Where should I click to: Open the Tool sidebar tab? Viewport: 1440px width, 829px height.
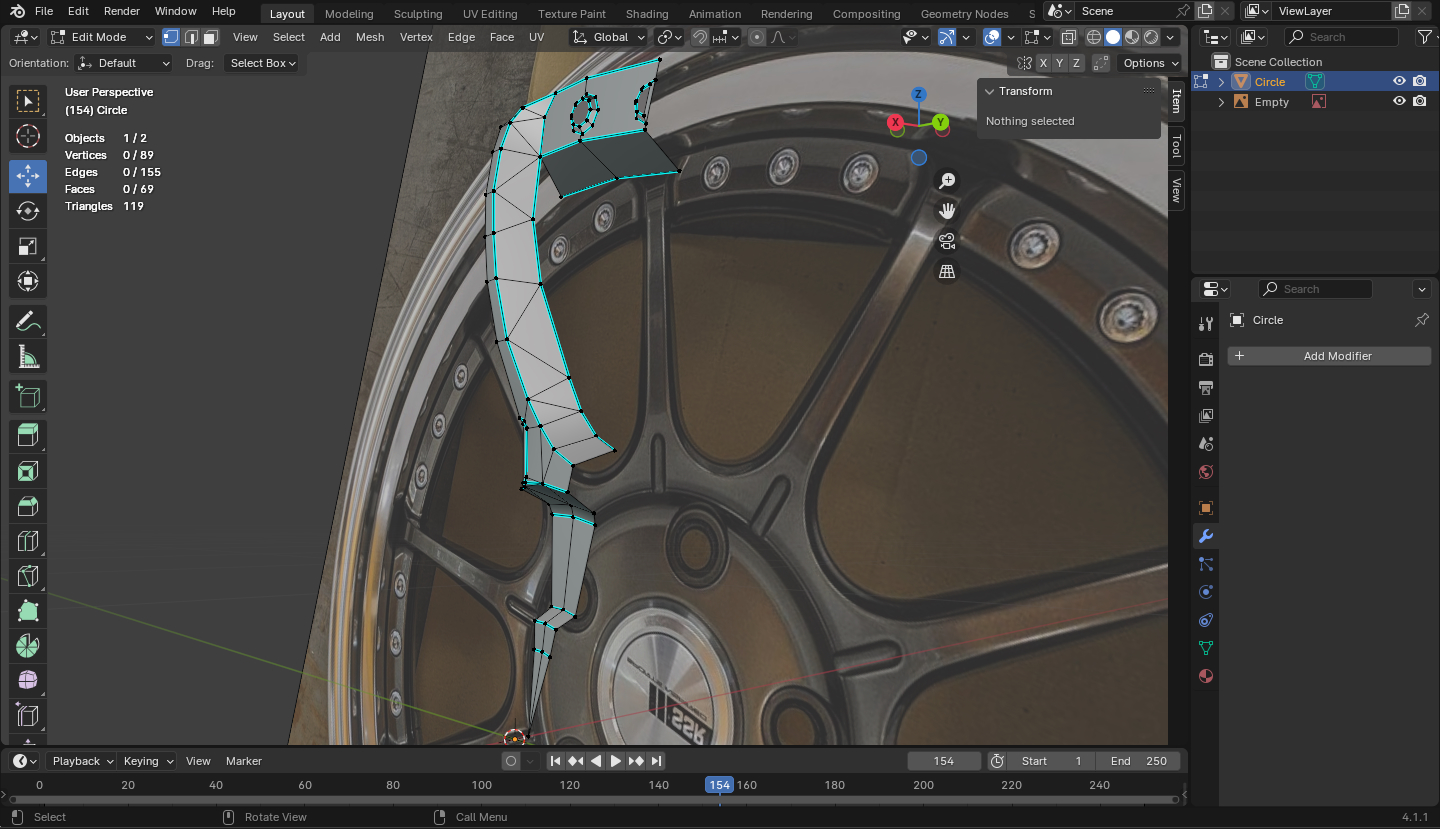[x=1176, y=146]
